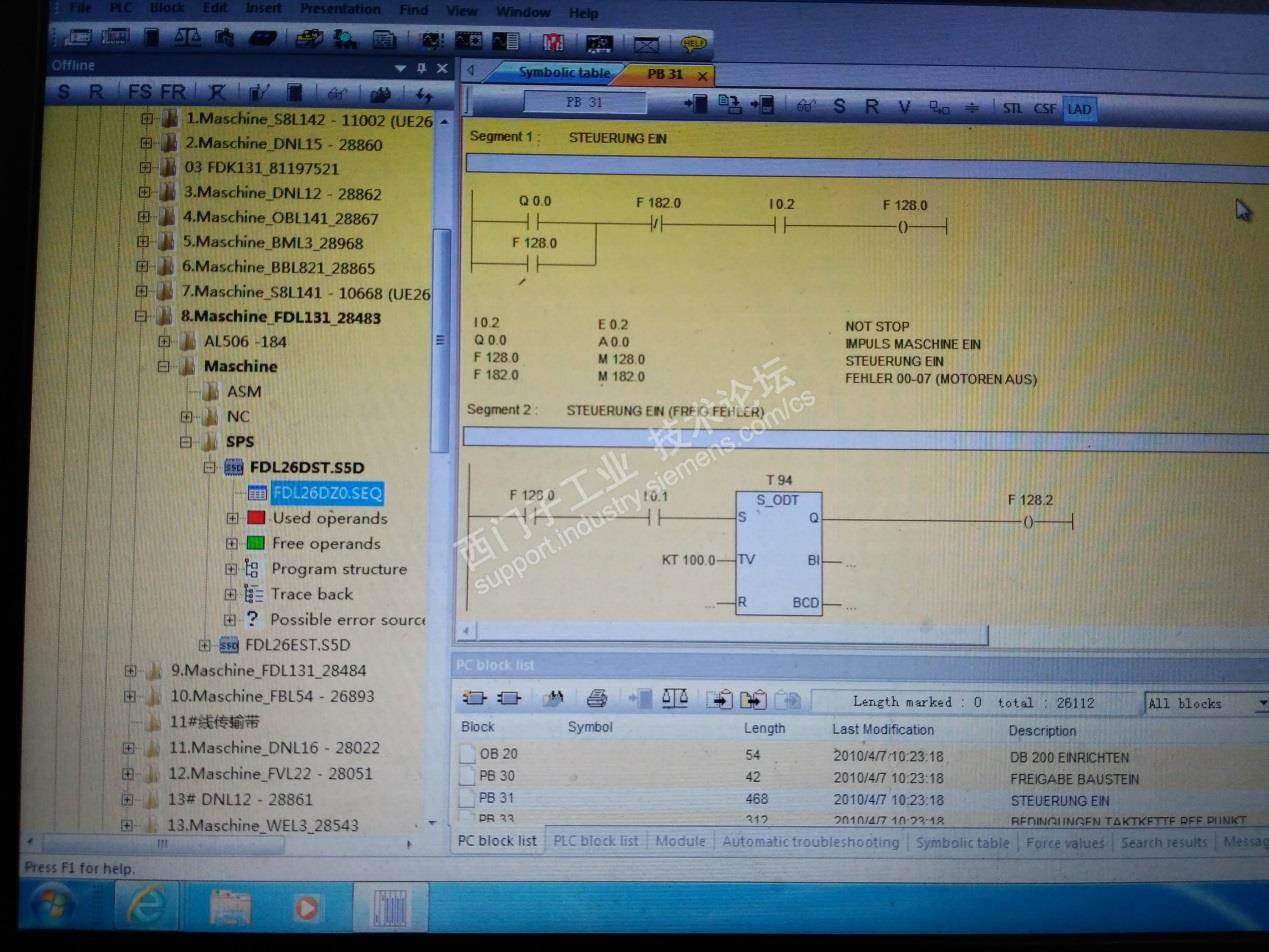Click the compare blocks scales icon in main toolbar
Viewport: 1269px width, 952px height.
click(187, 38)
